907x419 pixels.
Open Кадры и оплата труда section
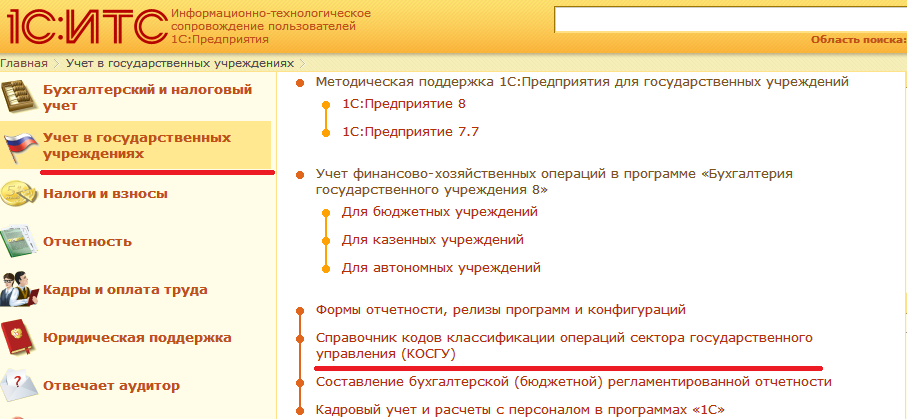coord(126,289)
